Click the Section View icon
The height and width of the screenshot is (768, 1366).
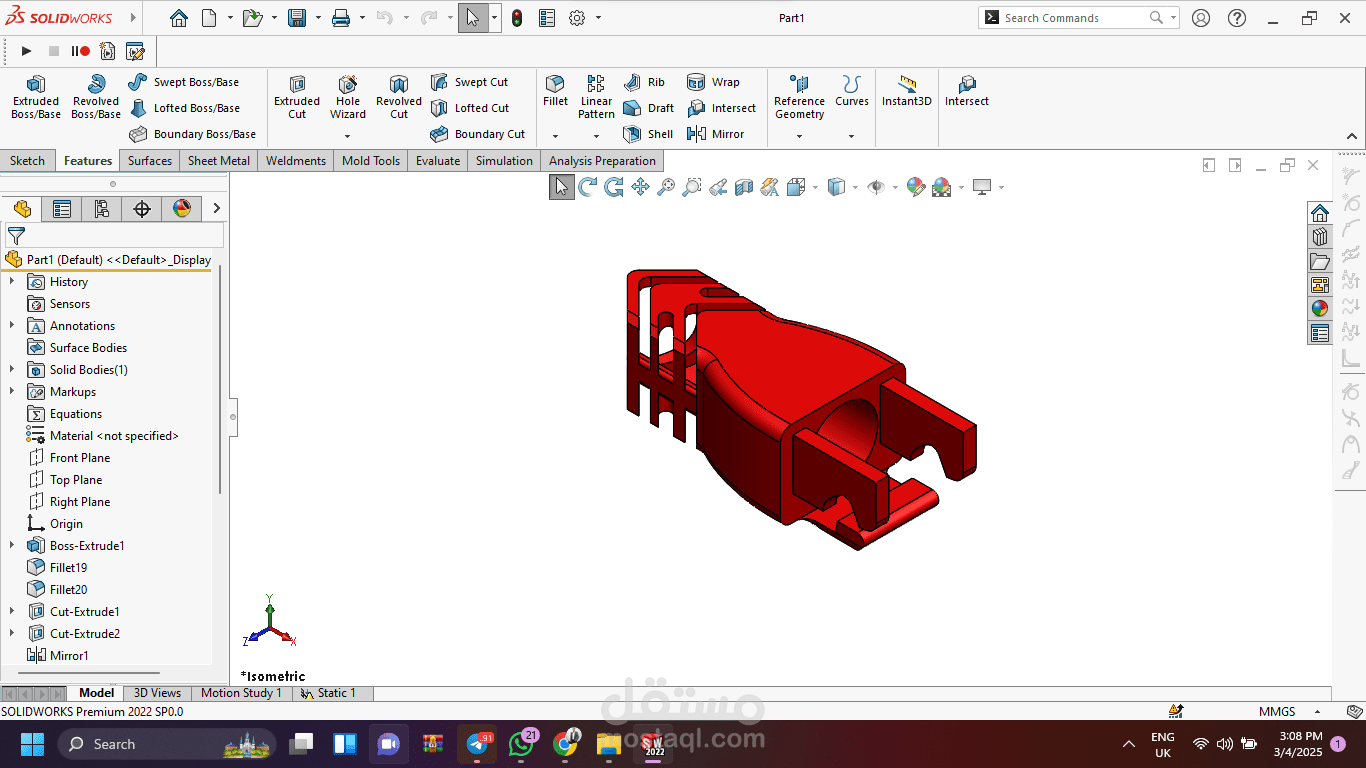[x=744, y=187]
